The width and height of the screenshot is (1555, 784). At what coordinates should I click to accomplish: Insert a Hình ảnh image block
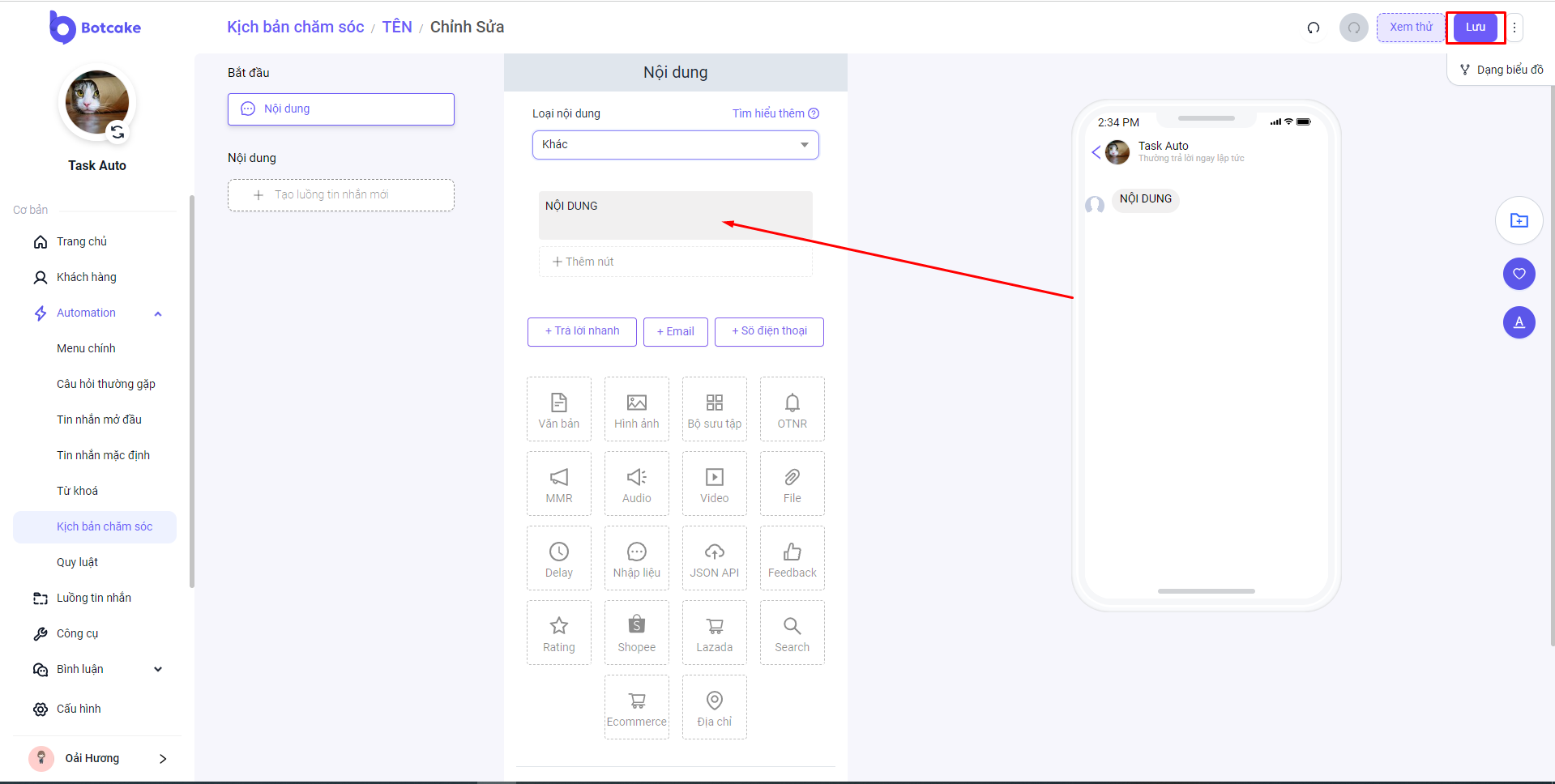coord(636,409)
